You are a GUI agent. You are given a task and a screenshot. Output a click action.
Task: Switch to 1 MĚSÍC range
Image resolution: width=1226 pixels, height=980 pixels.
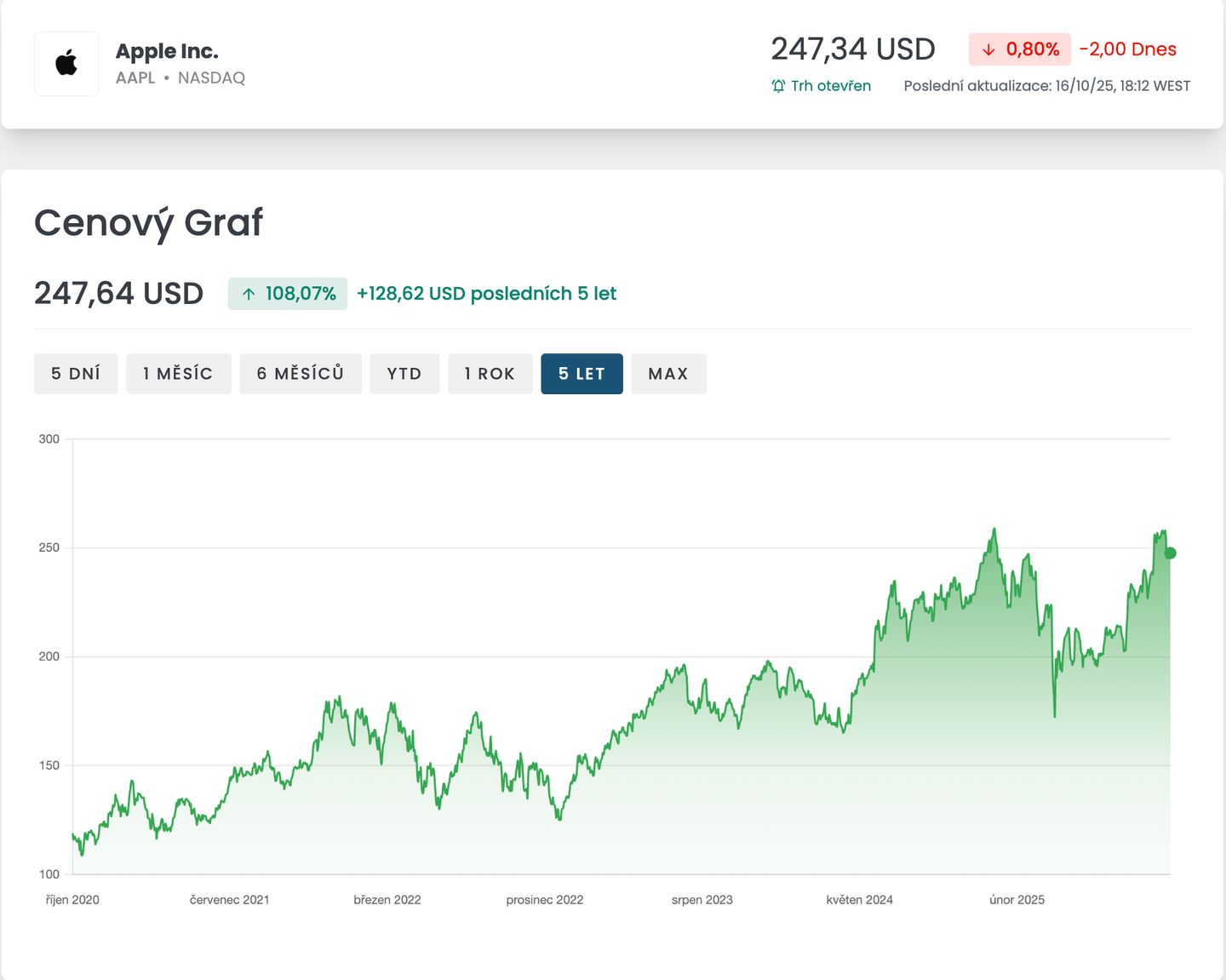(x=178, y=374)
